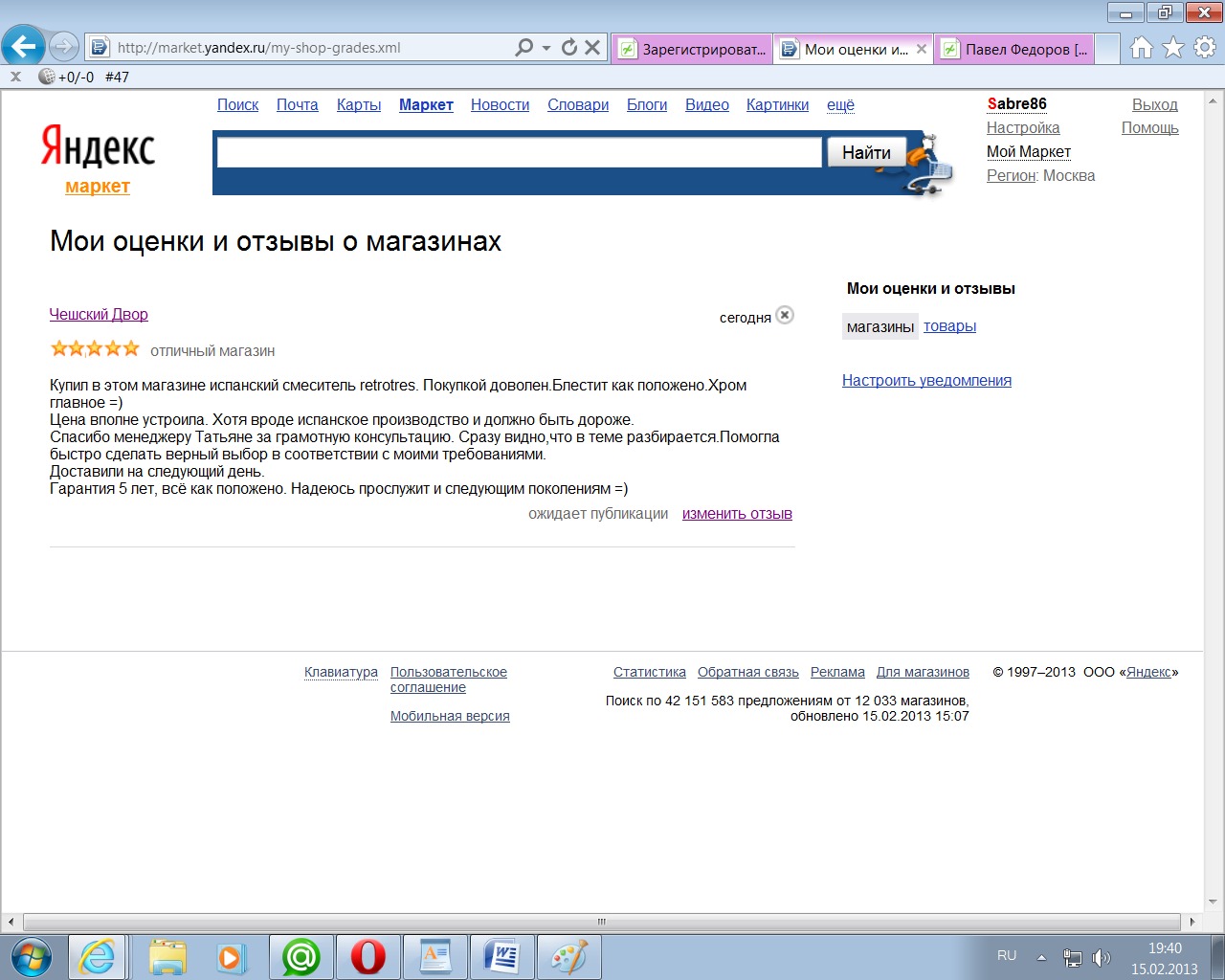Click the Яндекс logo

point(98,146)
